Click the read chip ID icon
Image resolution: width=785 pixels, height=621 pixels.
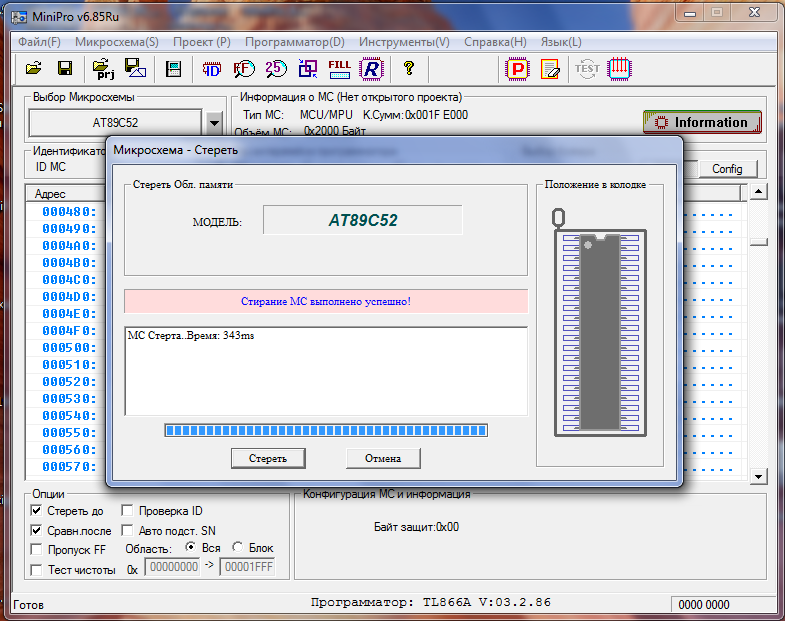click(212, 69)
